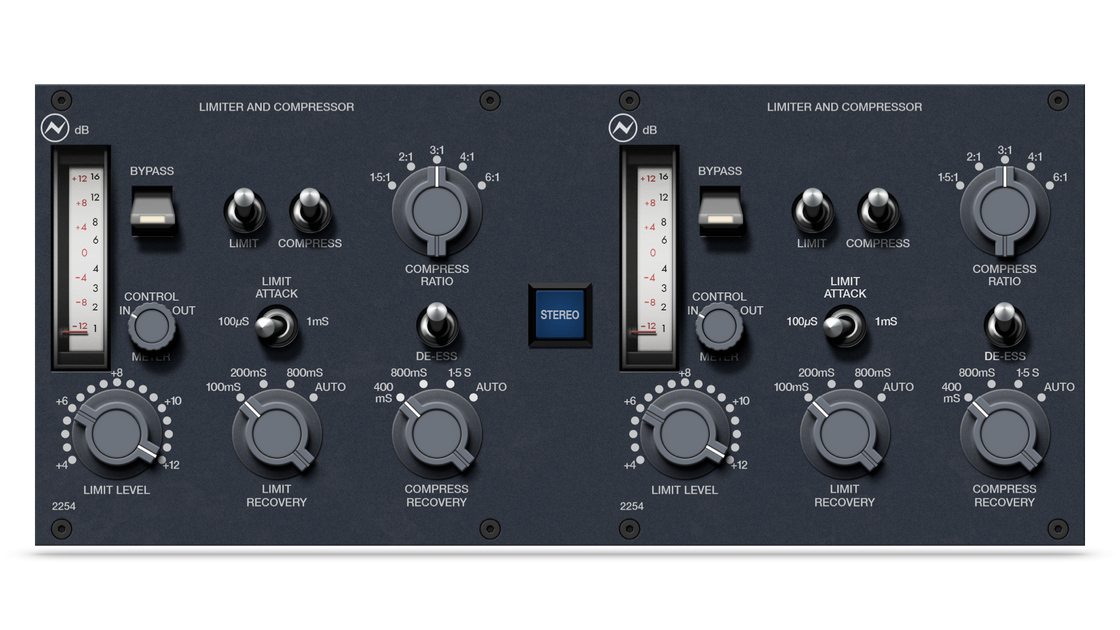Enable the STEREO link button
This screenshot has width=1120, height=630.
pyautogui.click(x=560, y=312)
